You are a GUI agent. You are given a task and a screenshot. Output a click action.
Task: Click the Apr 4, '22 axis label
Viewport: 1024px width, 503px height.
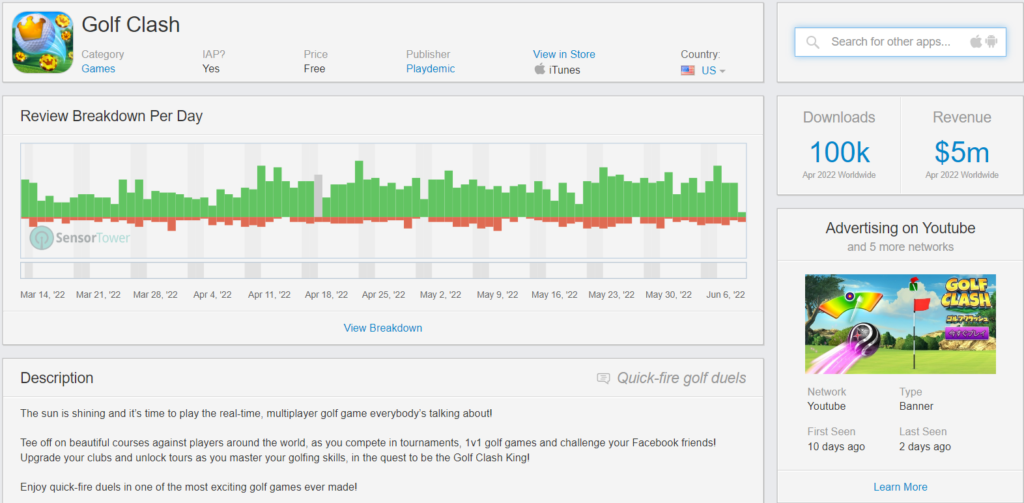pos(212,295)
